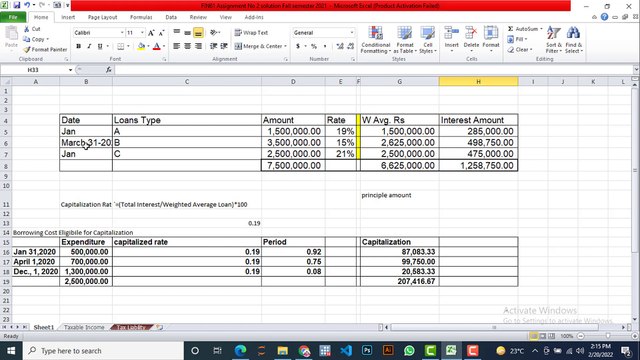
Task: Toggle Wrap Text
Action: (251, 33)
